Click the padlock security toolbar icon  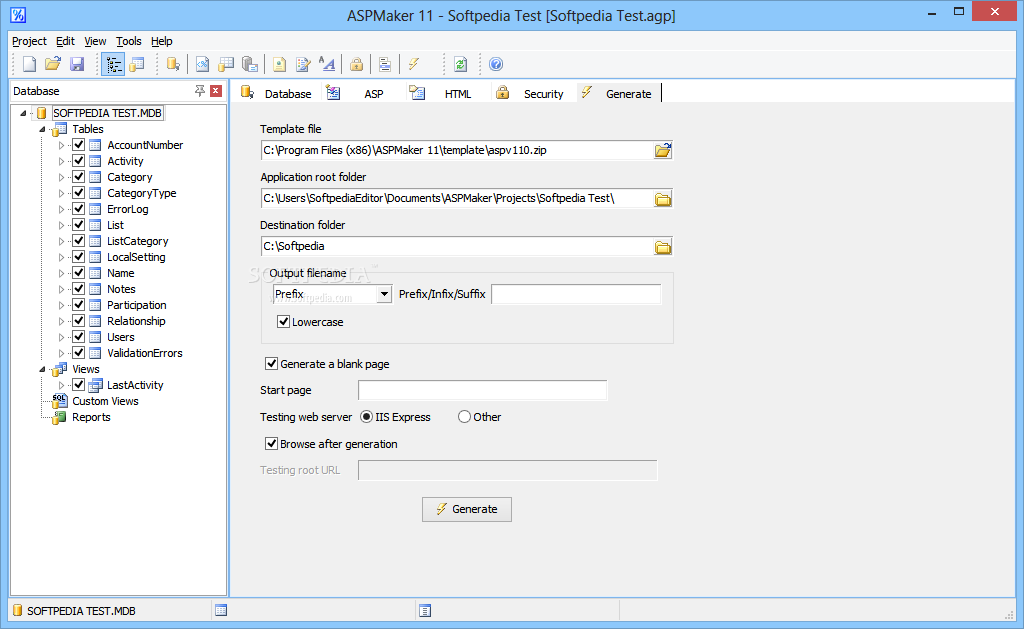point(357,64)
